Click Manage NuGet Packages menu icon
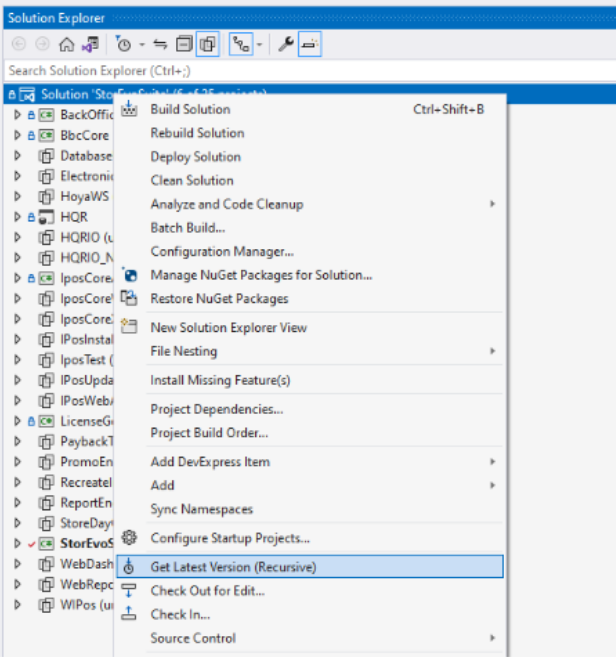The width and height of the screenshot is (616, 657). pyautogui.click(x=129, y=275)
